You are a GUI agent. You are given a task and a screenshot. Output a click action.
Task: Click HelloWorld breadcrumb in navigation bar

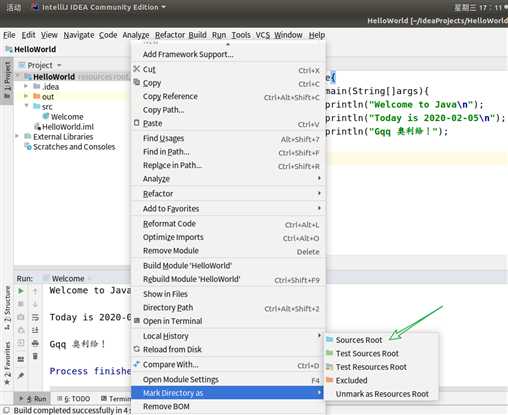tap(31, 49)
